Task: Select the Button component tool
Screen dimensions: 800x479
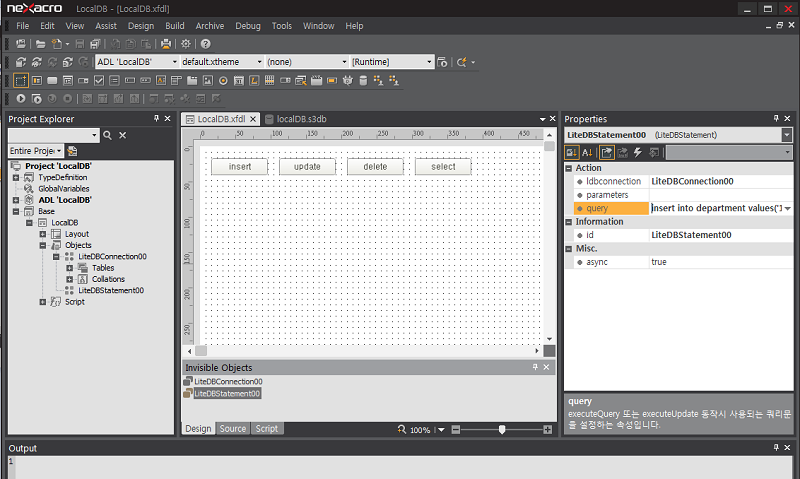Action: click(x=52, y=81)
